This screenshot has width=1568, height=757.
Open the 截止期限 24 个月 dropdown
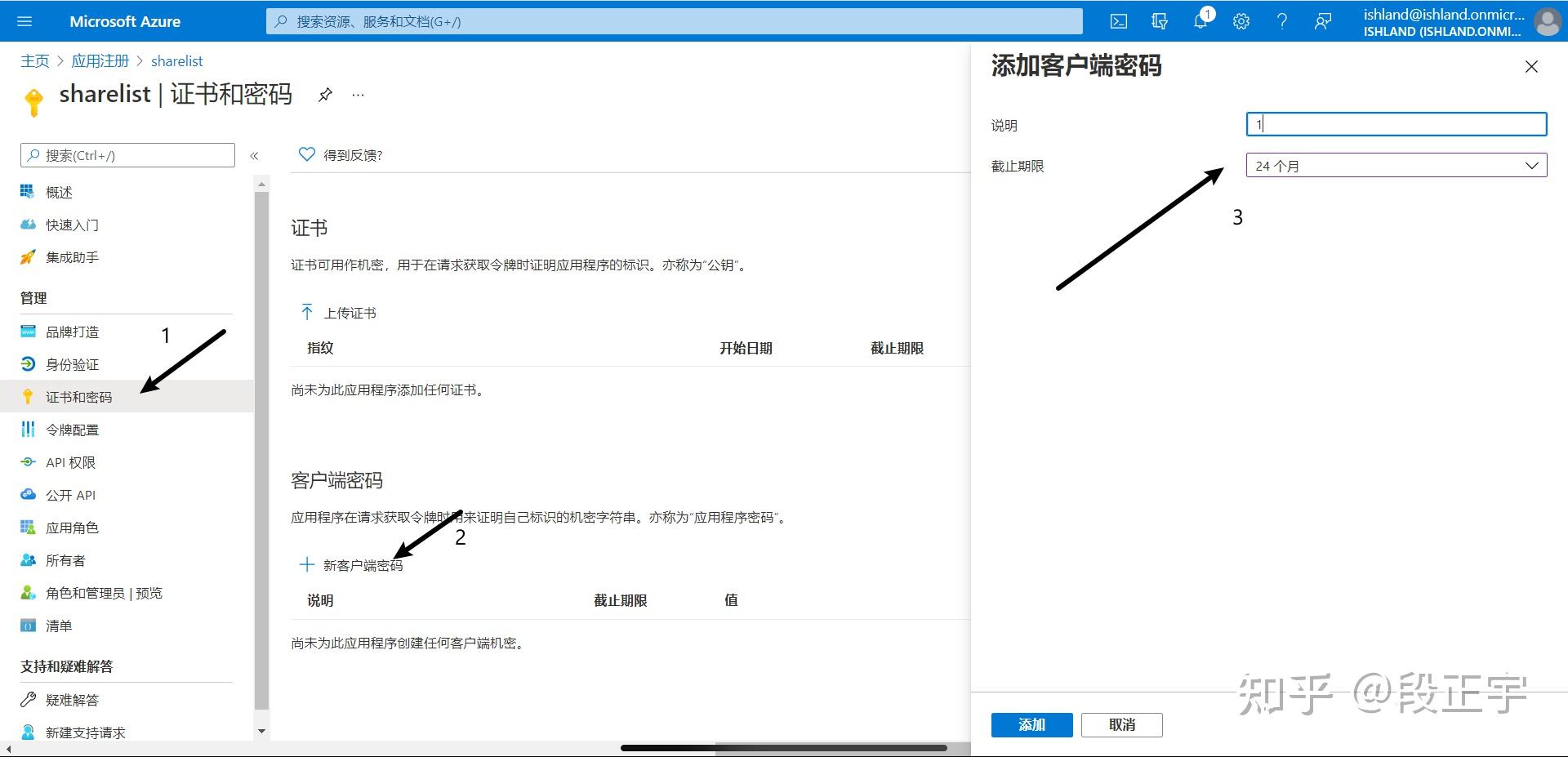1396,166
